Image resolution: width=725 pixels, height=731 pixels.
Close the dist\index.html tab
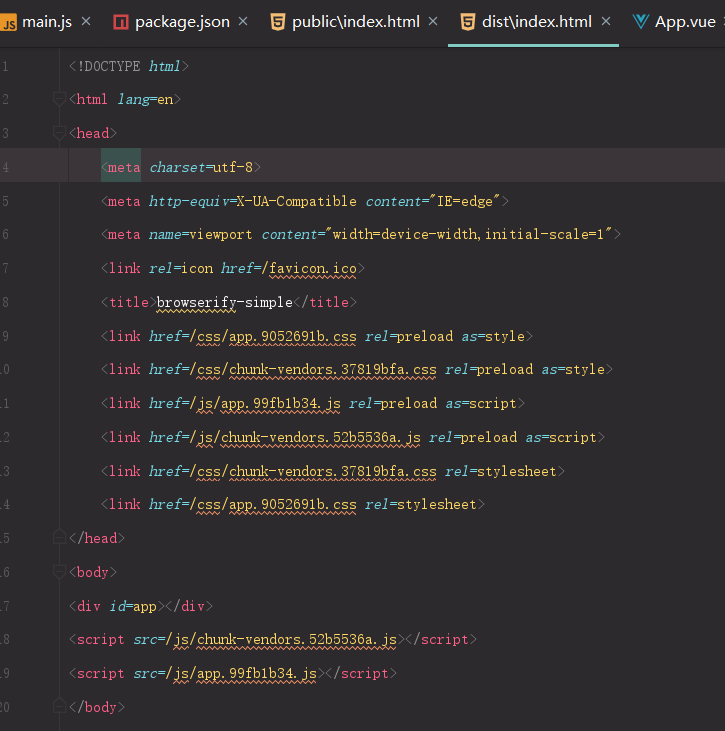pos(606,21)
